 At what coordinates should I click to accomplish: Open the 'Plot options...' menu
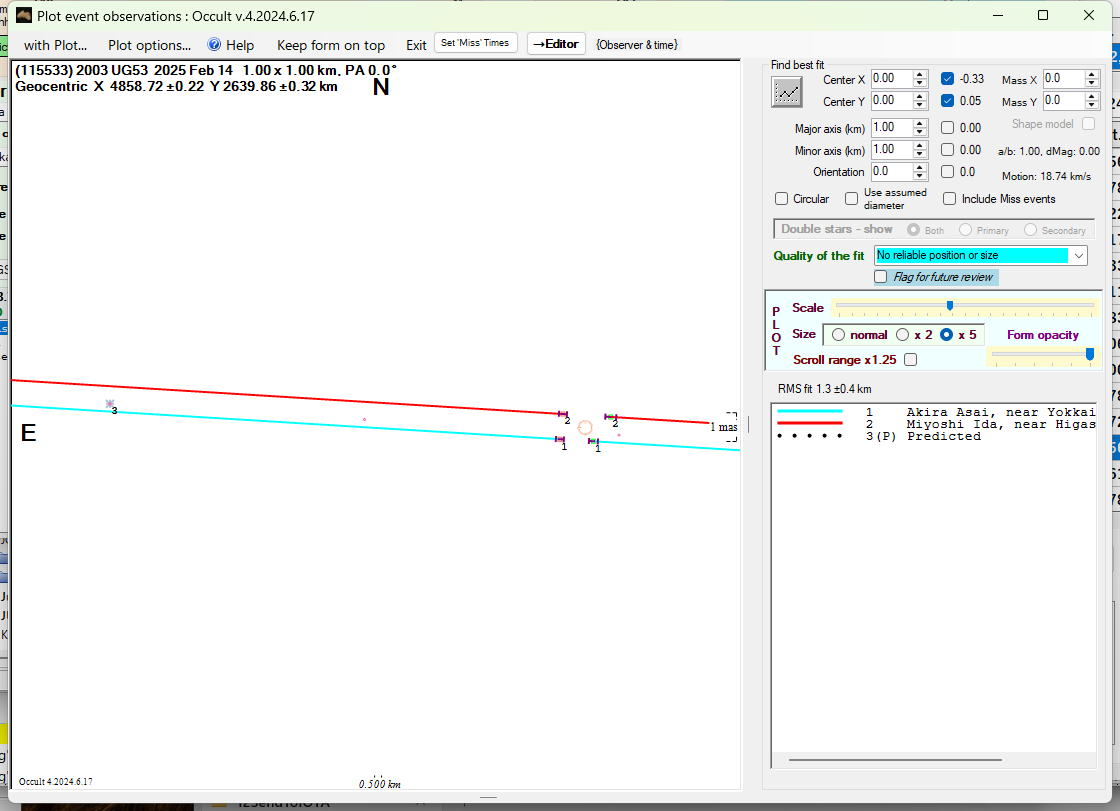pyautogui.click(x=149, y=45)
